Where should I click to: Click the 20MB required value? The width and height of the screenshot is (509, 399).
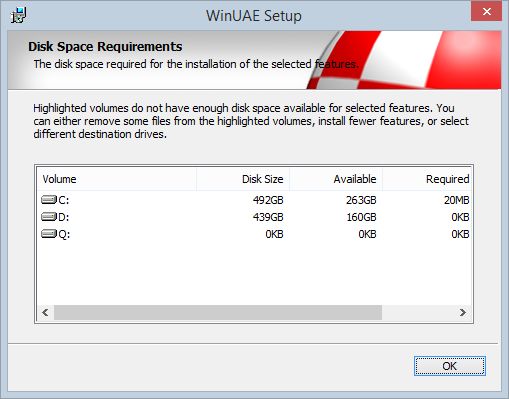[x=457, y=200]
